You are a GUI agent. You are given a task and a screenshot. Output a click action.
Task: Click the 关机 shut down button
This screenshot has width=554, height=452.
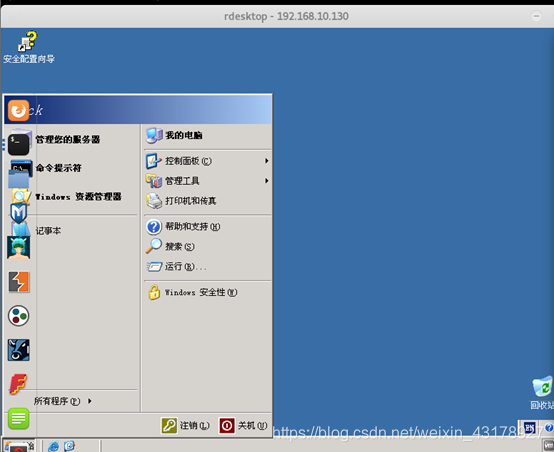pos(243,425)
